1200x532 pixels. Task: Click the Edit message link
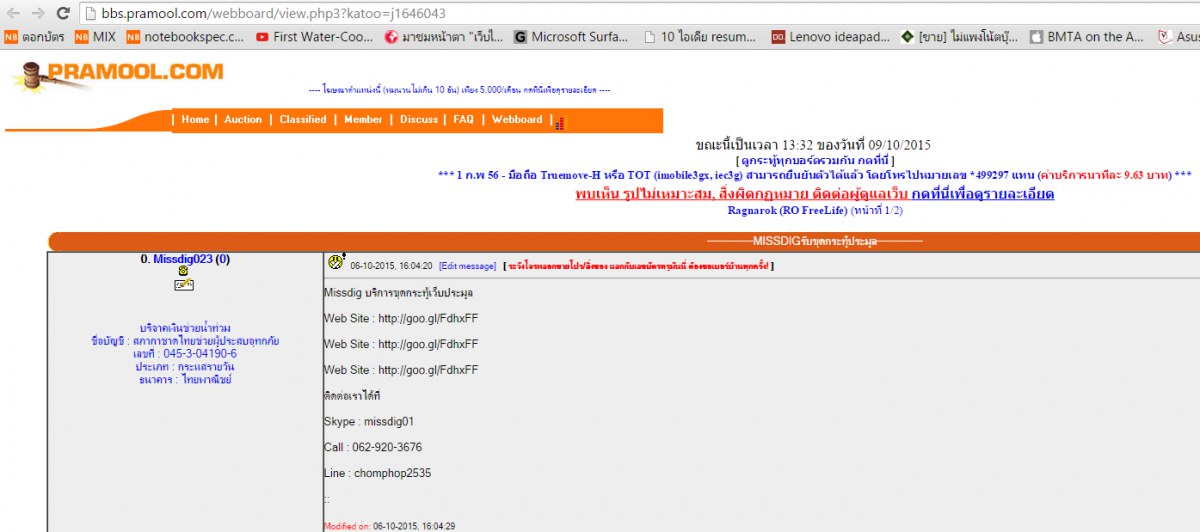[x=468, y=266]
